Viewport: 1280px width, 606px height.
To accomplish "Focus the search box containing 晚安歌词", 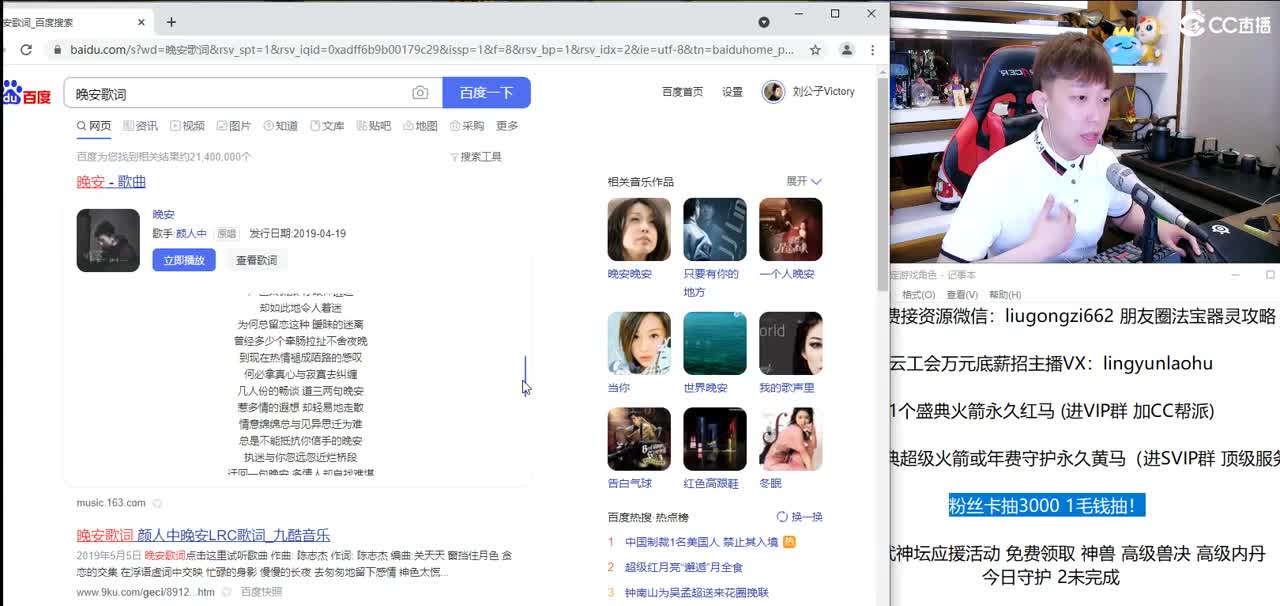I will (x=240, y=93).
